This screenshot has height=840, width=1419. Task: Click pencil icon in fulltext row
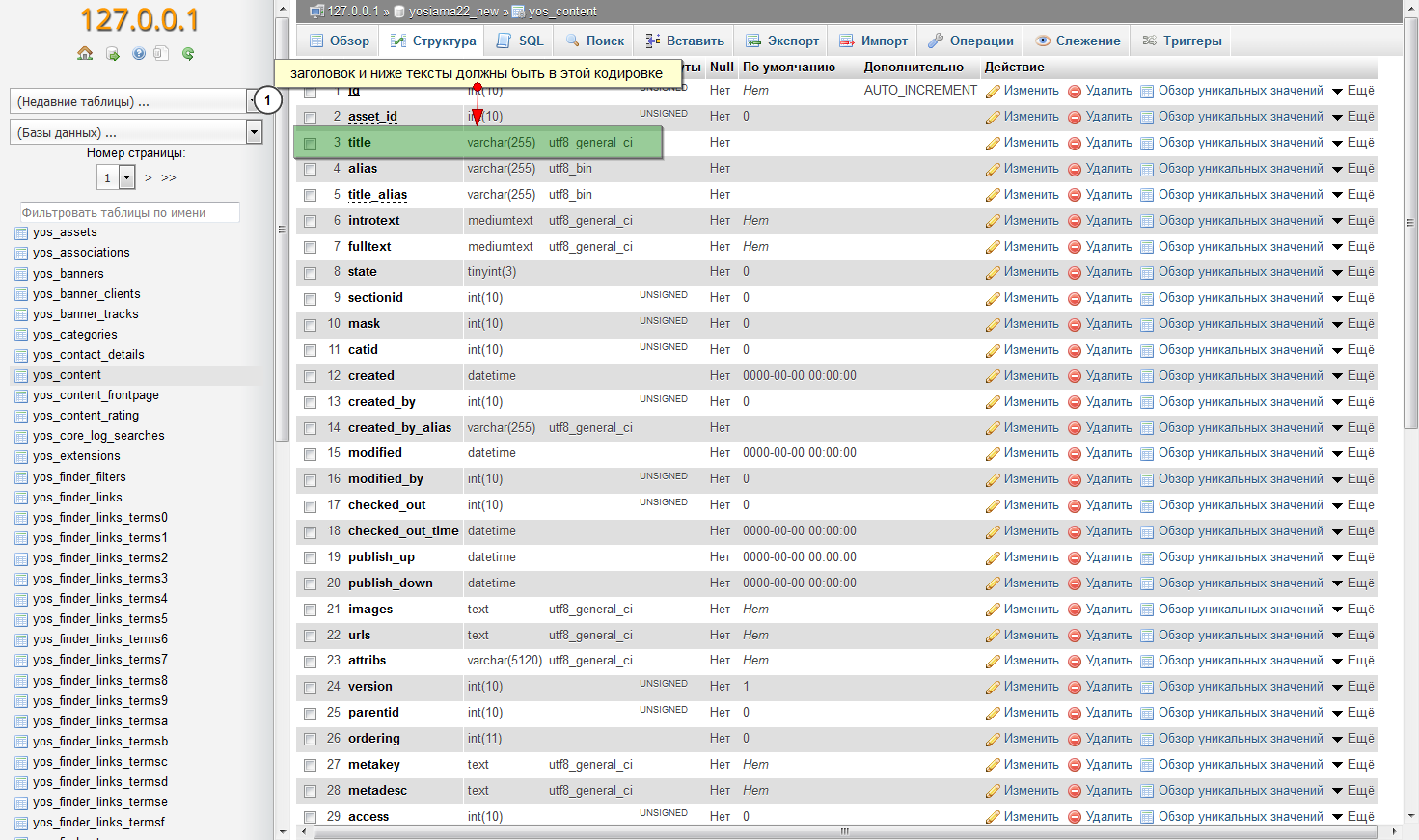coord(993,247)
